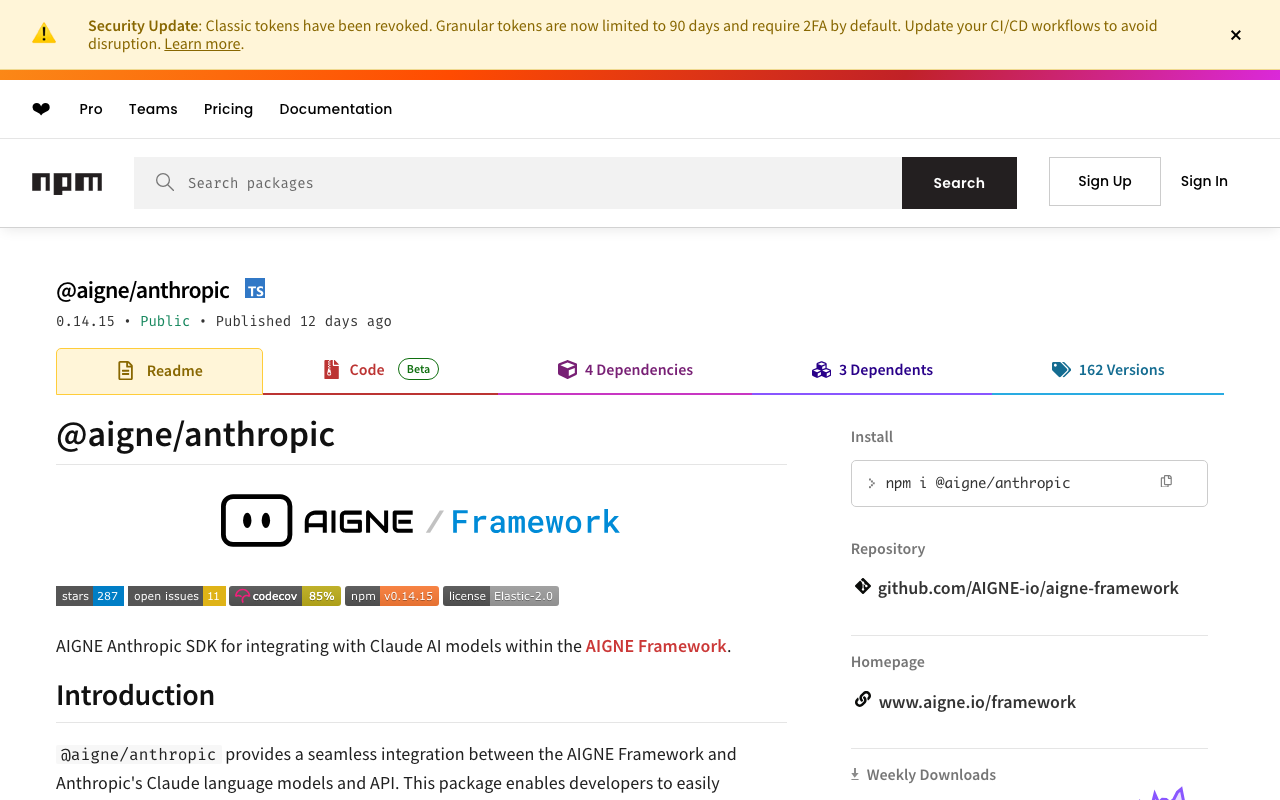Click the git repository icon

[x=862, y=587]
